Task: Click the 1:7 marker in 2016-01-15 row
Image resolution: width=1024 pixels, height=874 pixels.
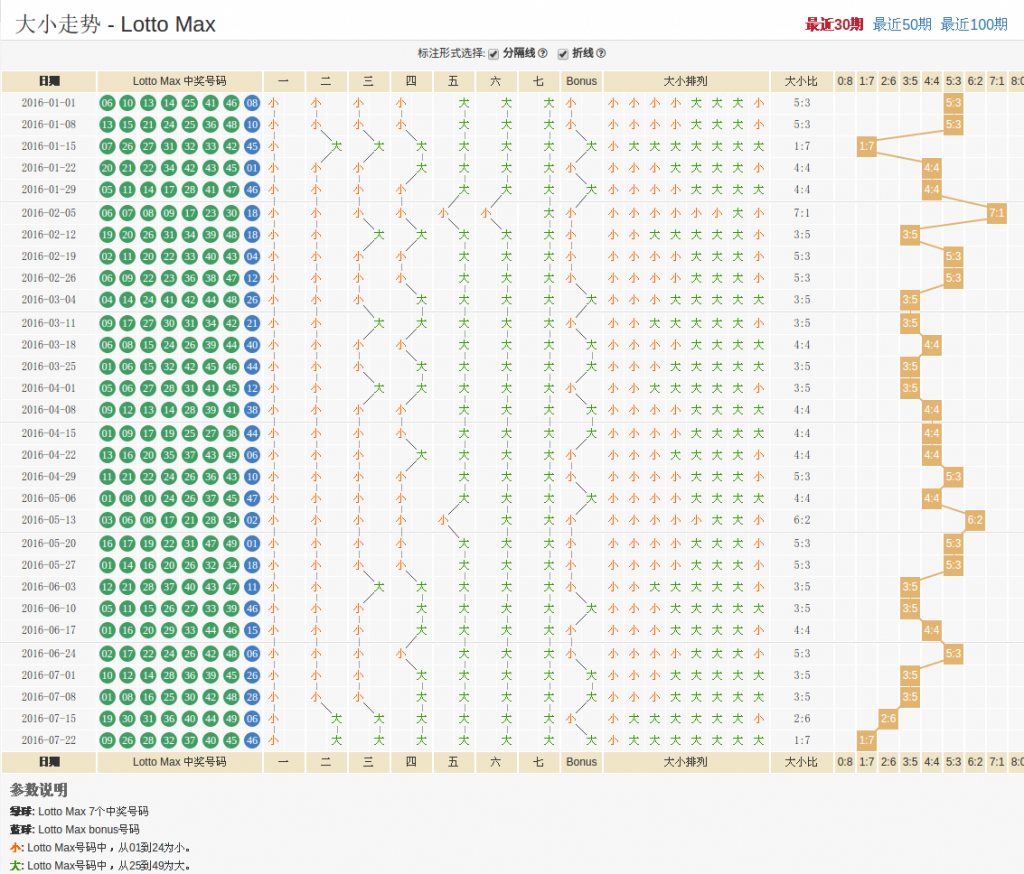Action: click(867, 147)
